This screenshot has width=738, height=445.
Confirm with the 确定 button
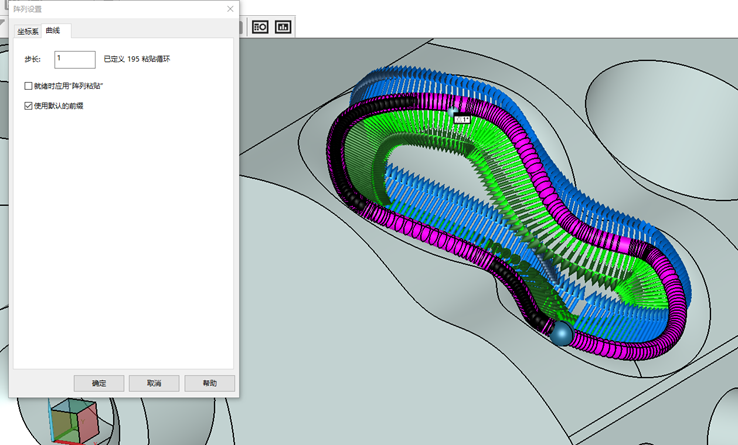[99, 383]
